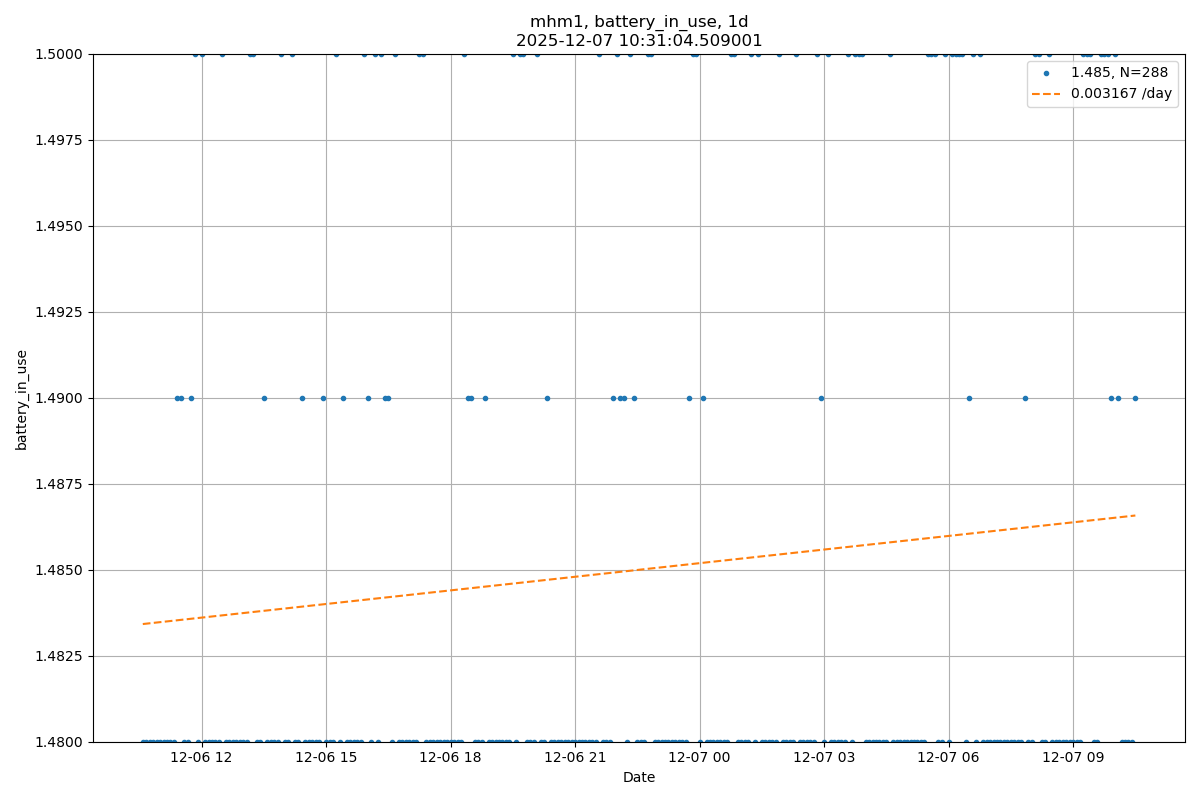Click the x-axis tick label '12-06 12'
This screenshot has height=800, width=1200.
click(202, 758)
